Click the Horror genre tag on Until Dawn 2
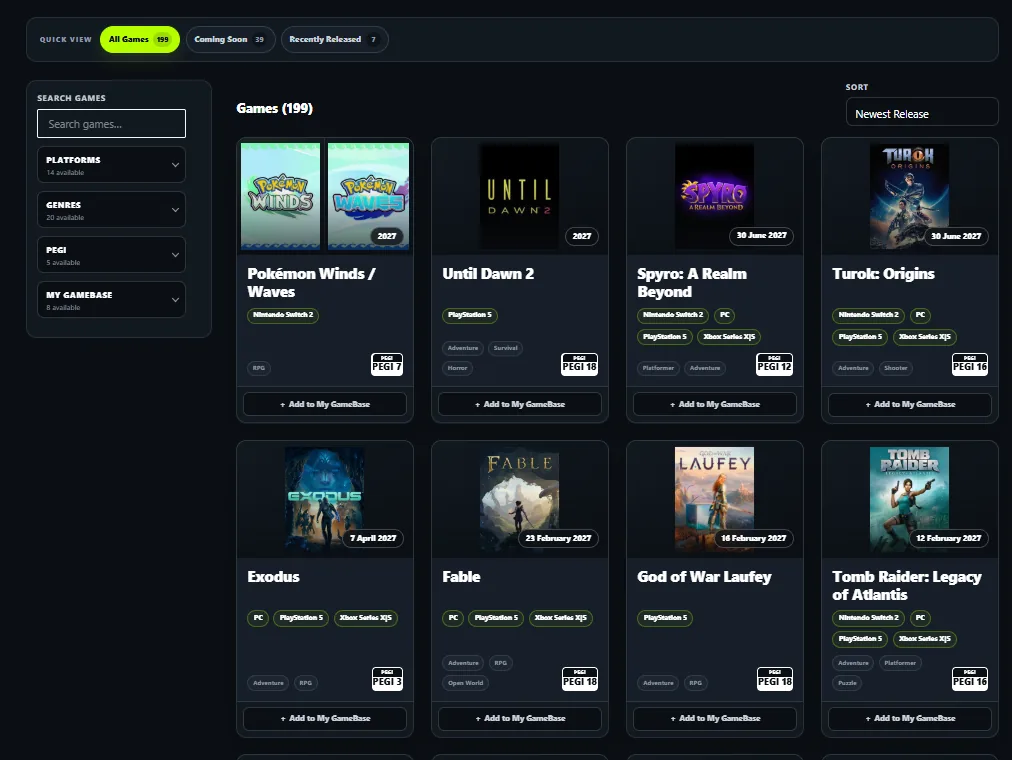1012x760 pixels. 458,368
